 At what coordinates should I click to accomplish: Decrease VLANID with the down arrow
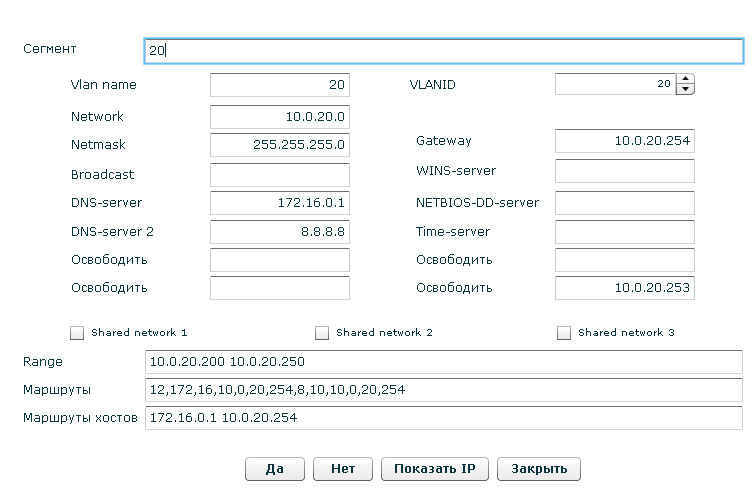pos(685,90)
